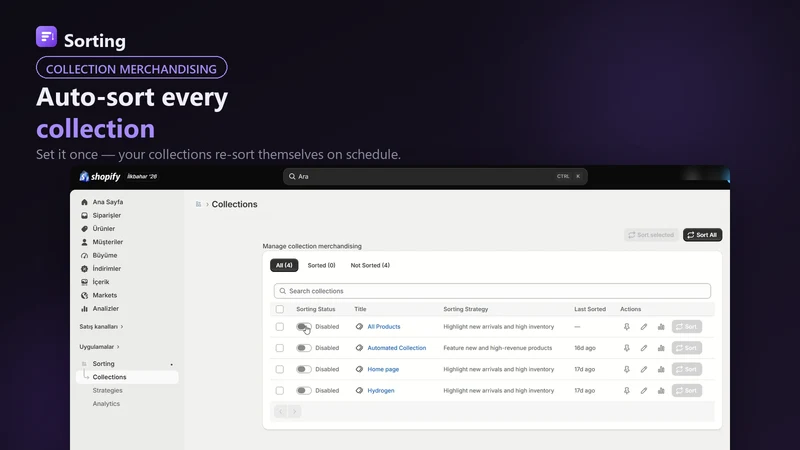The height and width of the screenshot is (450, 800).
Task: Click the collection icon beside Home page title
Action: pyautogui.click(x=359, y=369)
